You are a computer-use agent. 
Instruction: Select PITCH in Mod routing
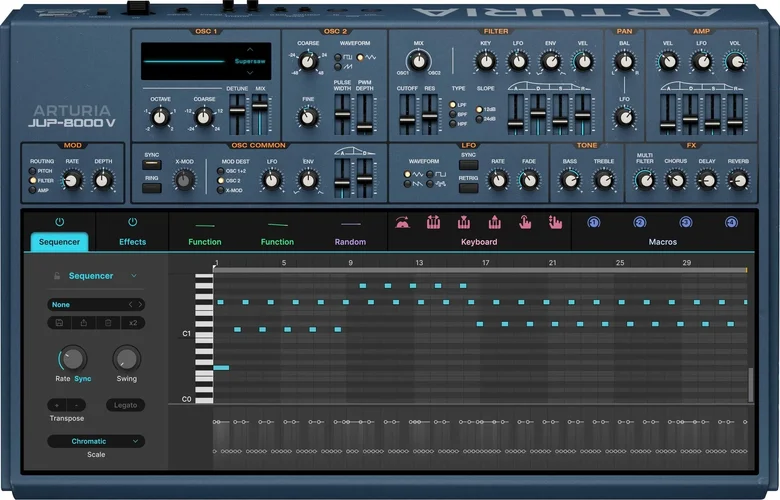point(33,171)
